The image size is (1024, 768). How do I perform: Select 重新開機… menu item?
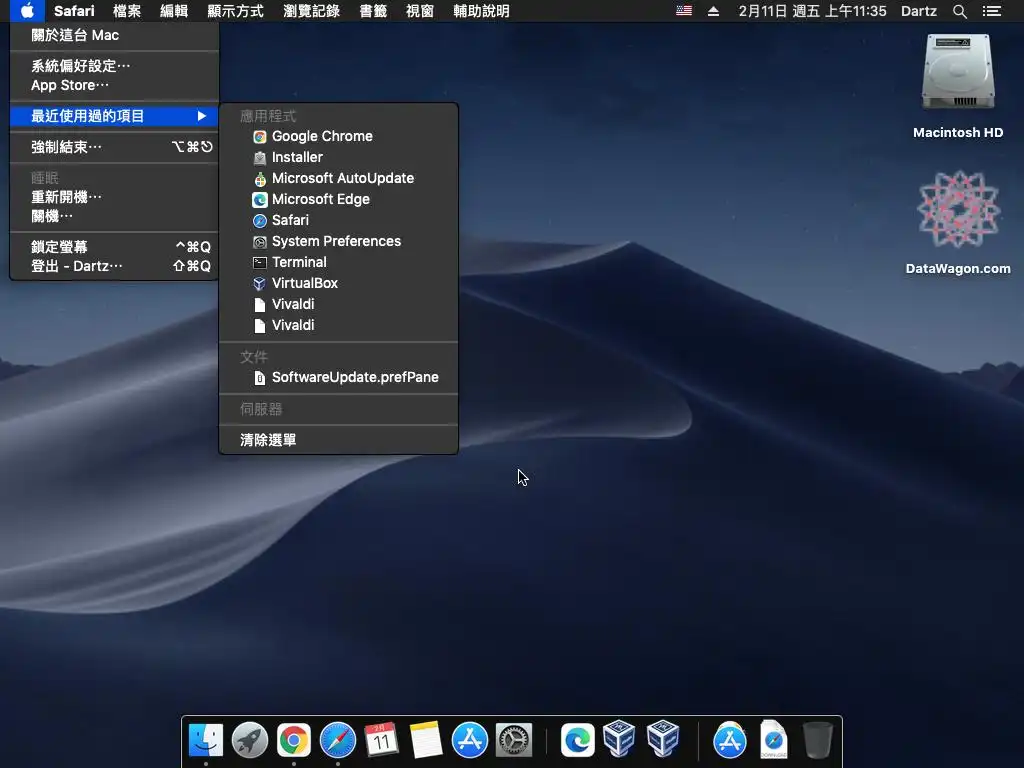[x=114, y=197]
